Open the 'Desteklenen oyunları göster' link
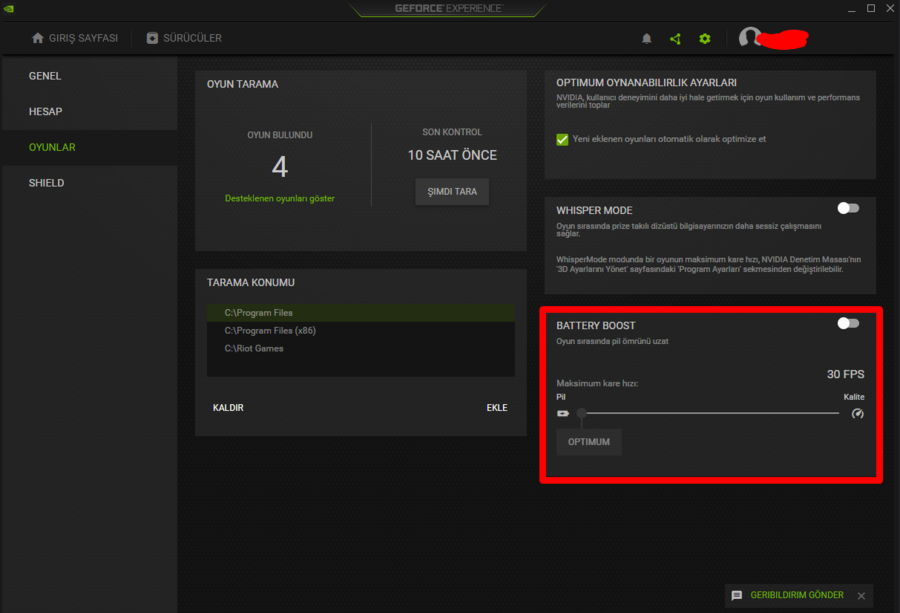Viewport: 900px width, 613px height. (x=280, y=198)
